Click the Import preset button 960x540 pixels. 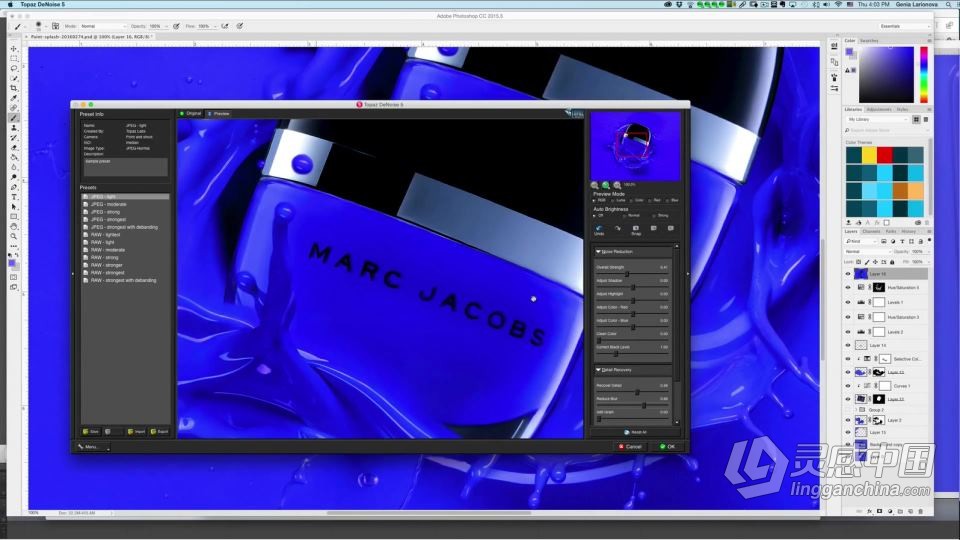point(137,432)
